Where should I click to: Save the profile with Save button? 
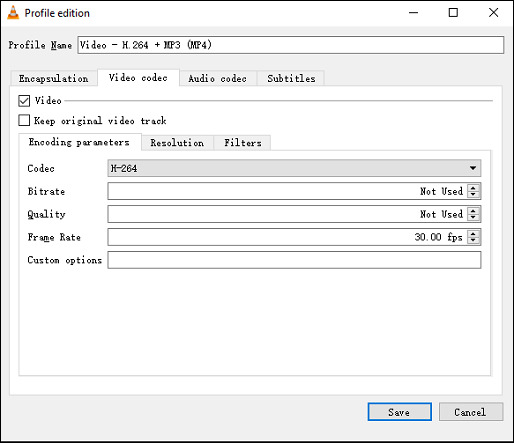(x=399, y=412)
